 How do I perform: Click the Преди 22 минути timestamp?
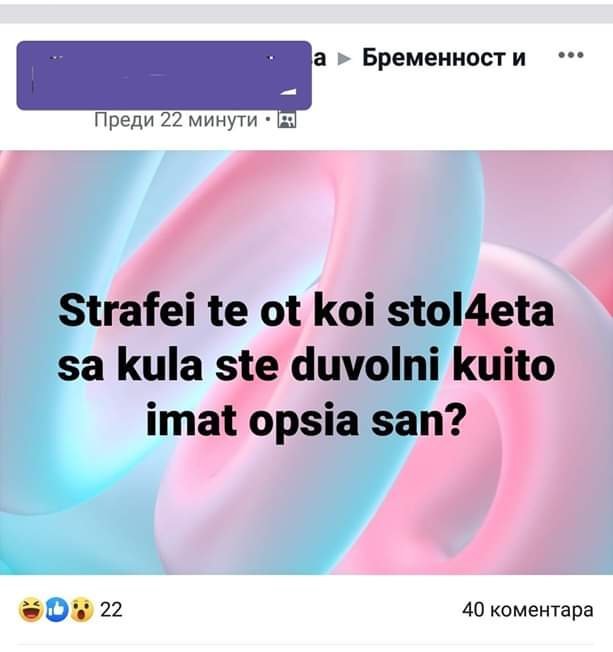tap(176, 120)
